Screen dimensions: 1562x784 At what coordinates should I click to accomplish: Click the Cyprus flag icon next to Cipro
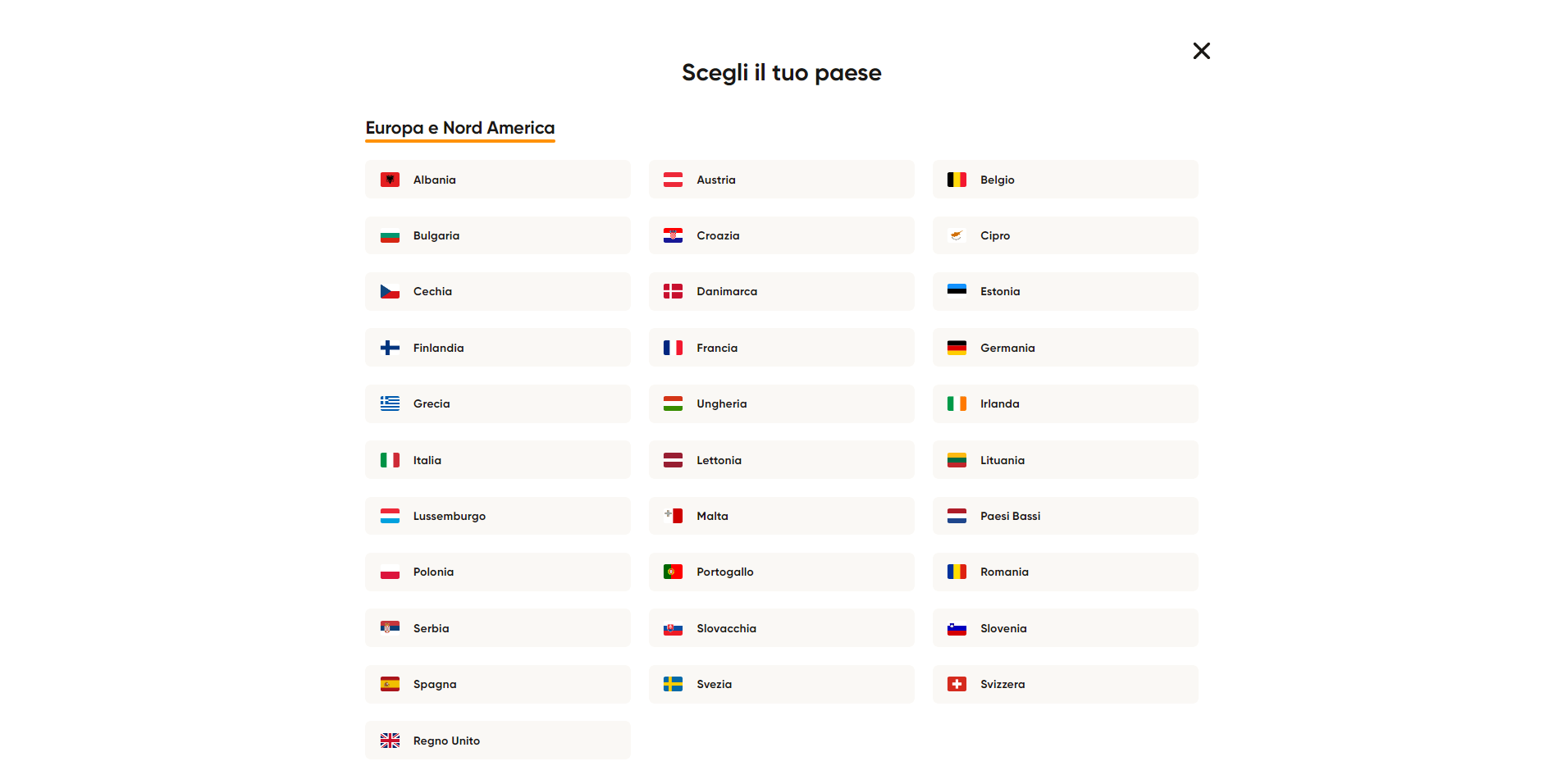[957, 235]
